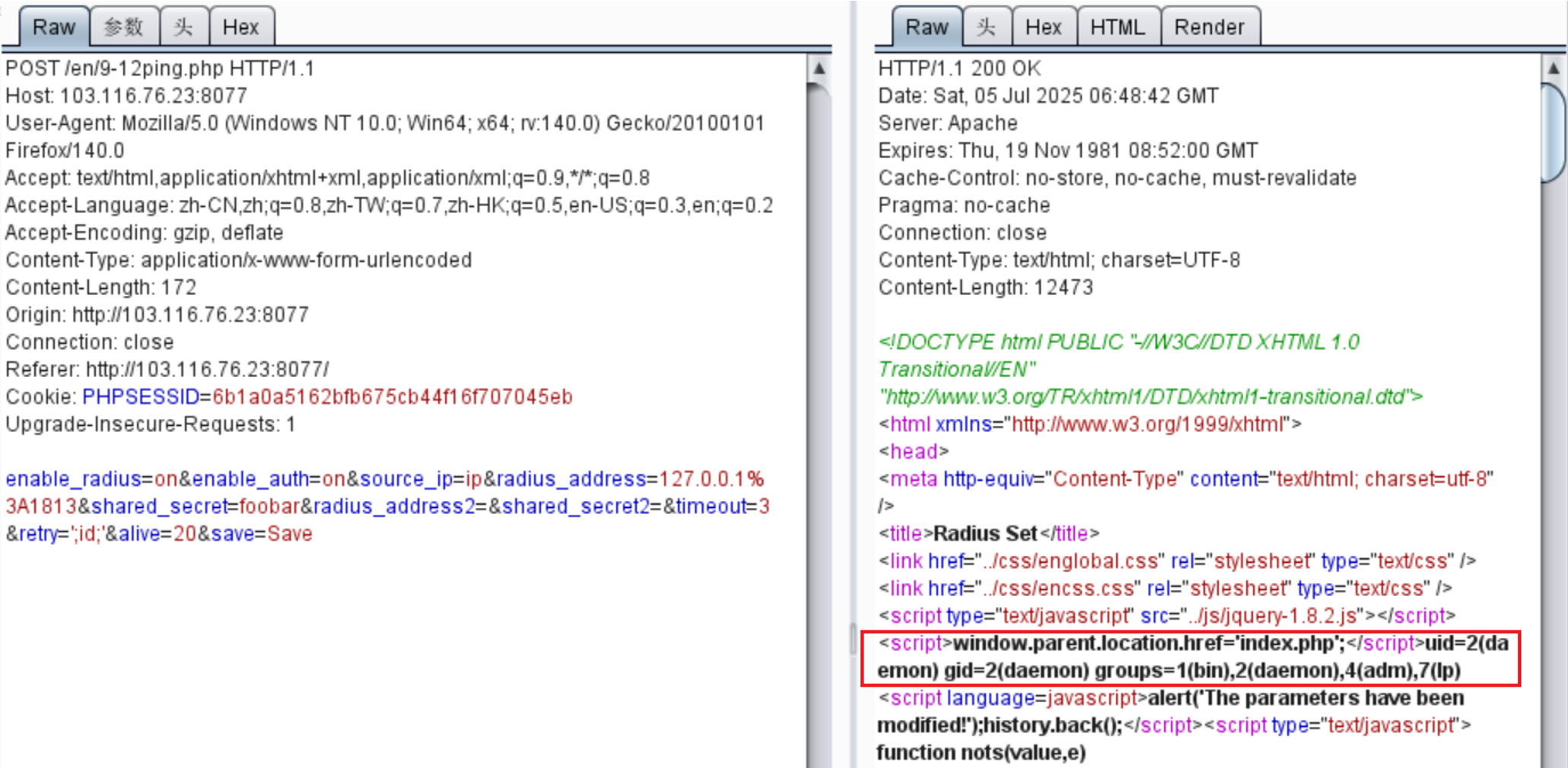1568x768 pixels.
Task: Click the User-Agent header line
Action: click(x=384, y=137)
